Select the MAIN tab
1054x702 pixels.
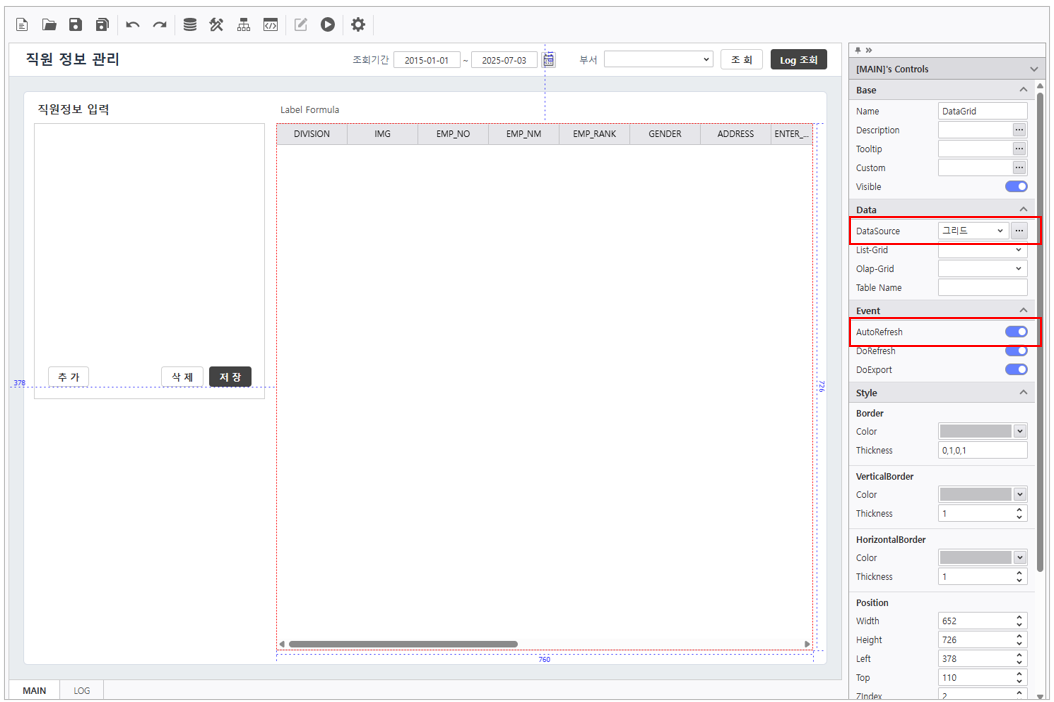pyautogui.click(x=34, y=691)
